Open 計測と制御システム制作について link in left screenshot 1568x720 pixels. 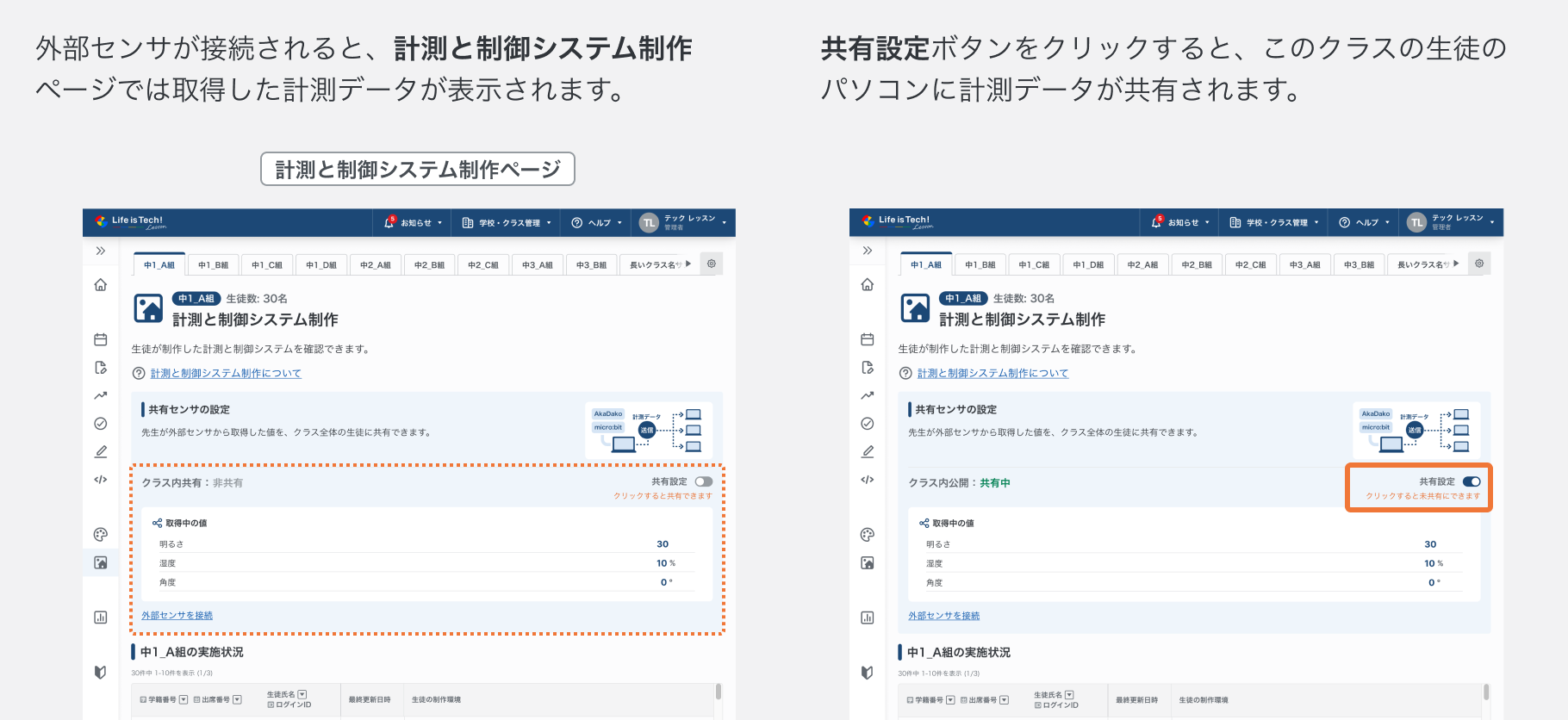coord(226,374)
